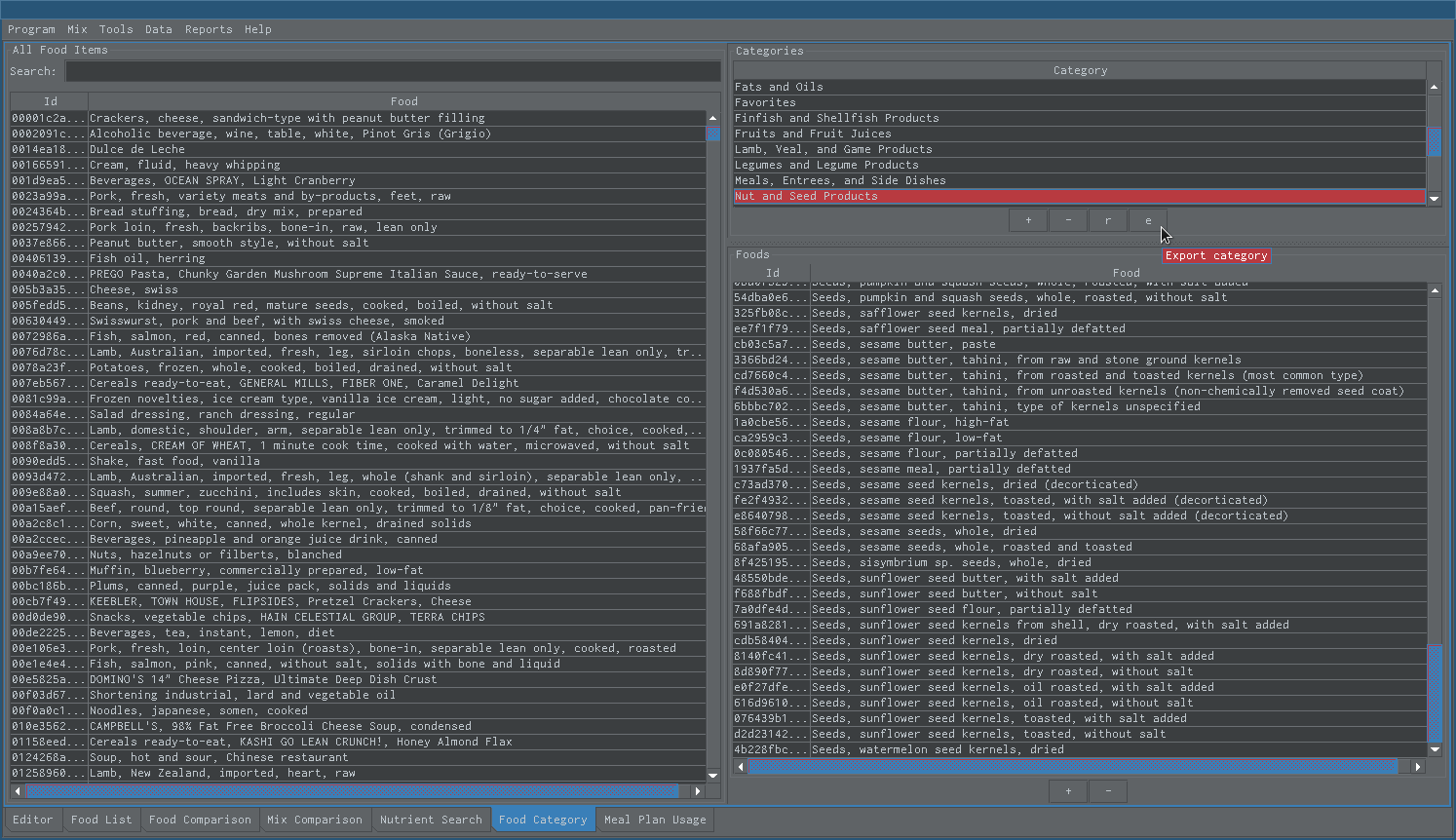1456x840 pixels.
Task: Click down arrow of All Food Items scrollbar
Action: click(712, 776)
